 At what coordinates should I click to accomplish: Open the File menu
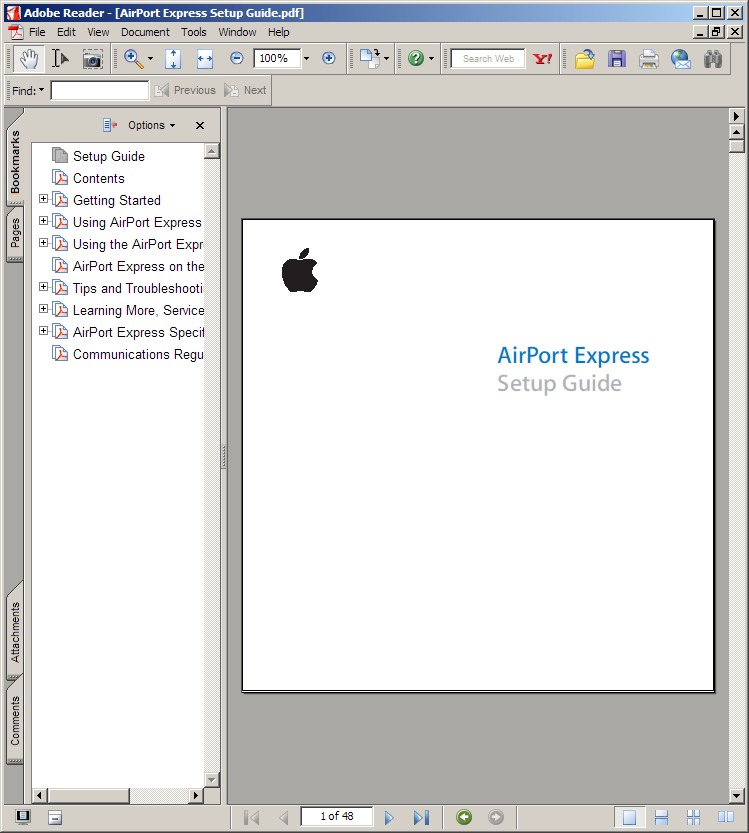pyautogui.click(x=37, y=32)
